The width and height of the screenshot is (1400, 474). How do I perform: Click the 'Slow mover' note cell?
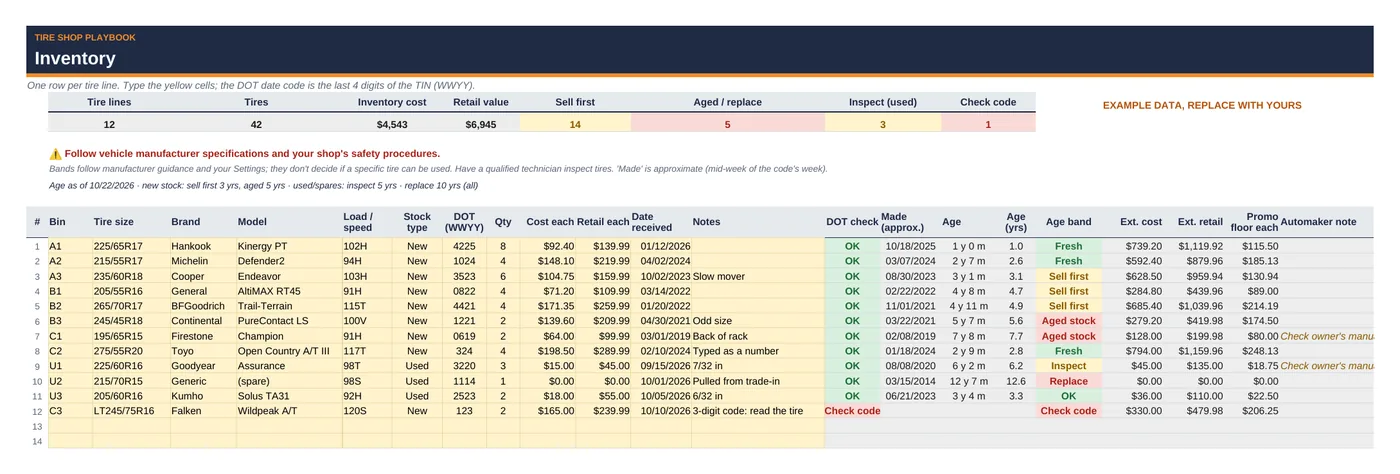coord(757,276)
